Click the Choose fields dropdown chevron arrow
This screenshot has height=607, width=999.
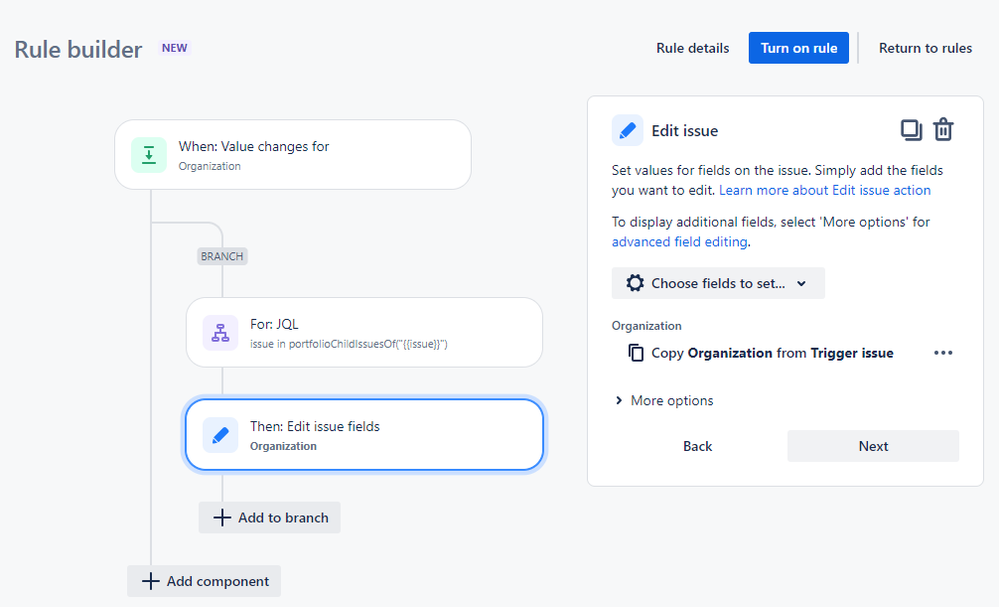(x=801, y=283)
